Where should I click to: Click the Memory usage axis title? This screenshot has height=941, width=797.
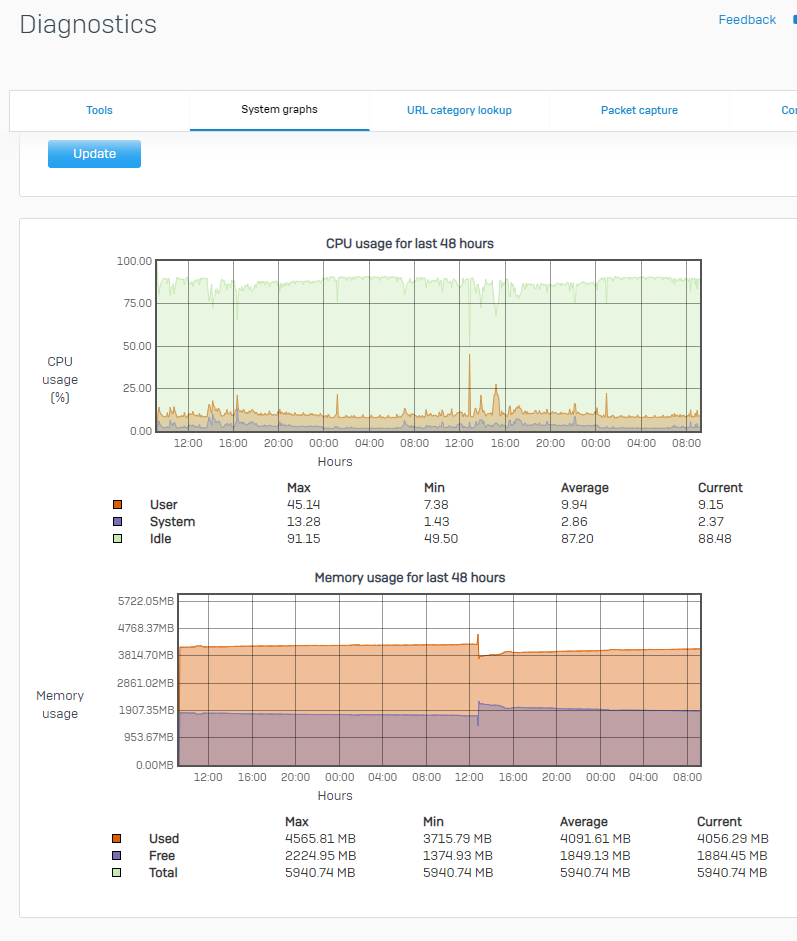pyautogui.click(x=60, y=705)
